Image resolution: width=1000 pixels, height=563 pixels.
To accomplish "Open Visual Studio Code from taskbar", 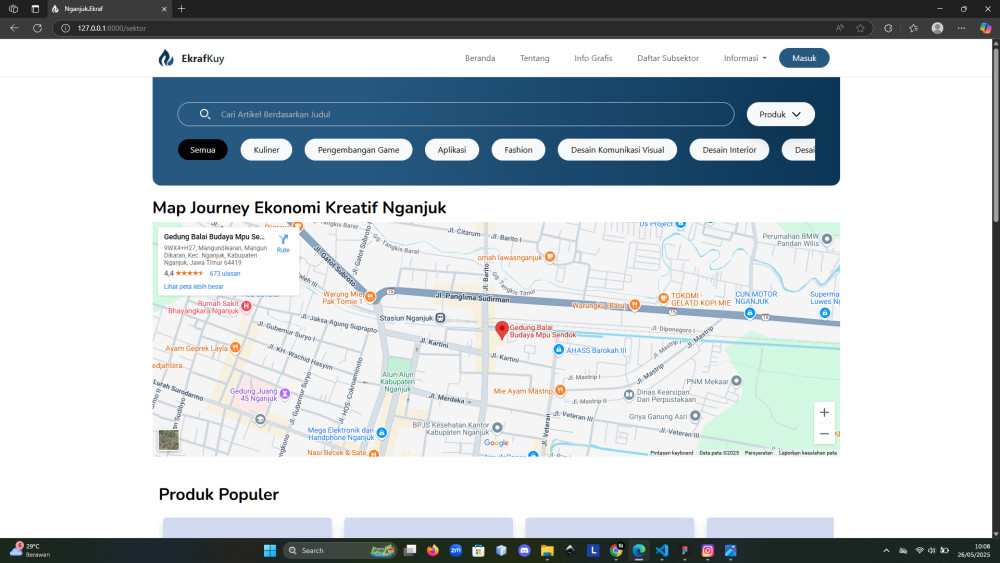I will click(661, 550).
